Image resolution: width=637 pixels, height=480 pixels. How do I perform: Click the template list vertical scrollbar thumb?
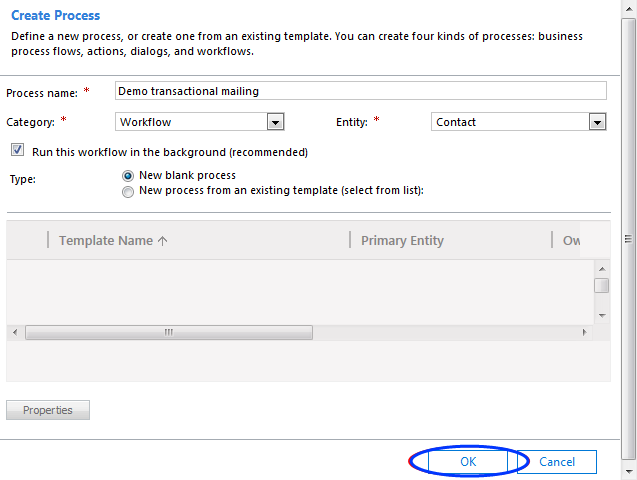tap(602, 285)
